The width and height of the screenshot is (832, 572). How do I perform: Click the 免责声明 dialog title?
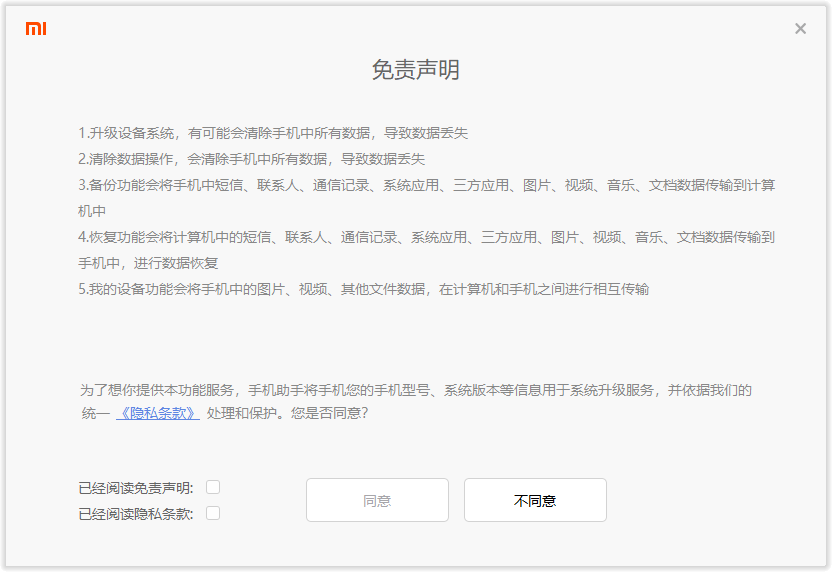415,70
